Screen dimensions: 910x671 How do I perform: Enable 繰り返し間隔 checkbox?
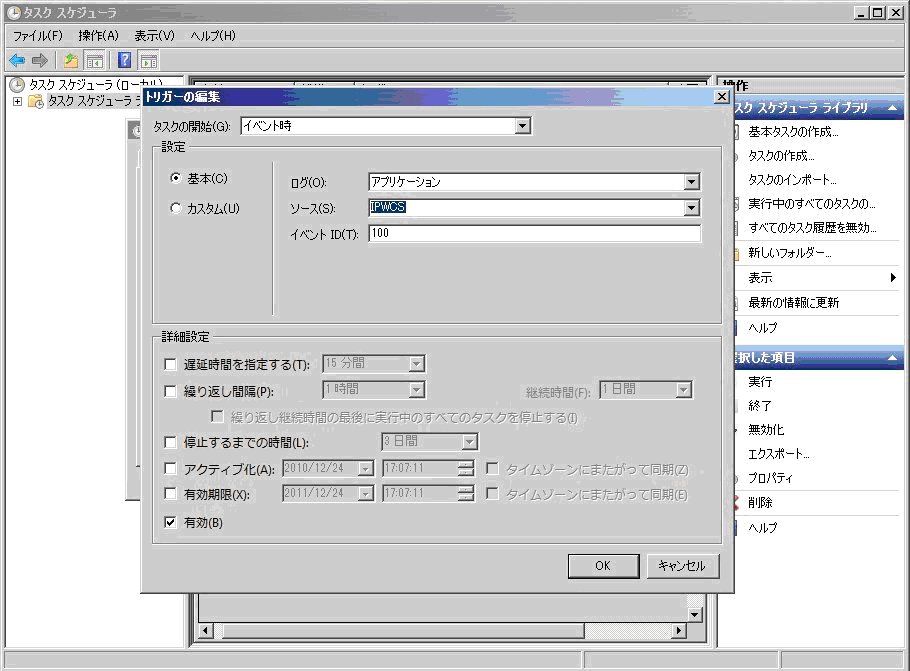tap(170, 391)
